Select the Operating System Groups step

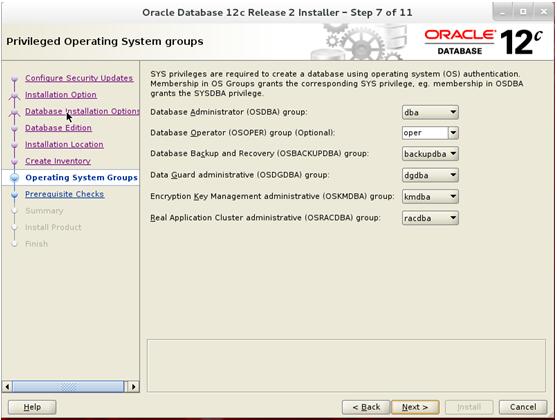[81, 178]
